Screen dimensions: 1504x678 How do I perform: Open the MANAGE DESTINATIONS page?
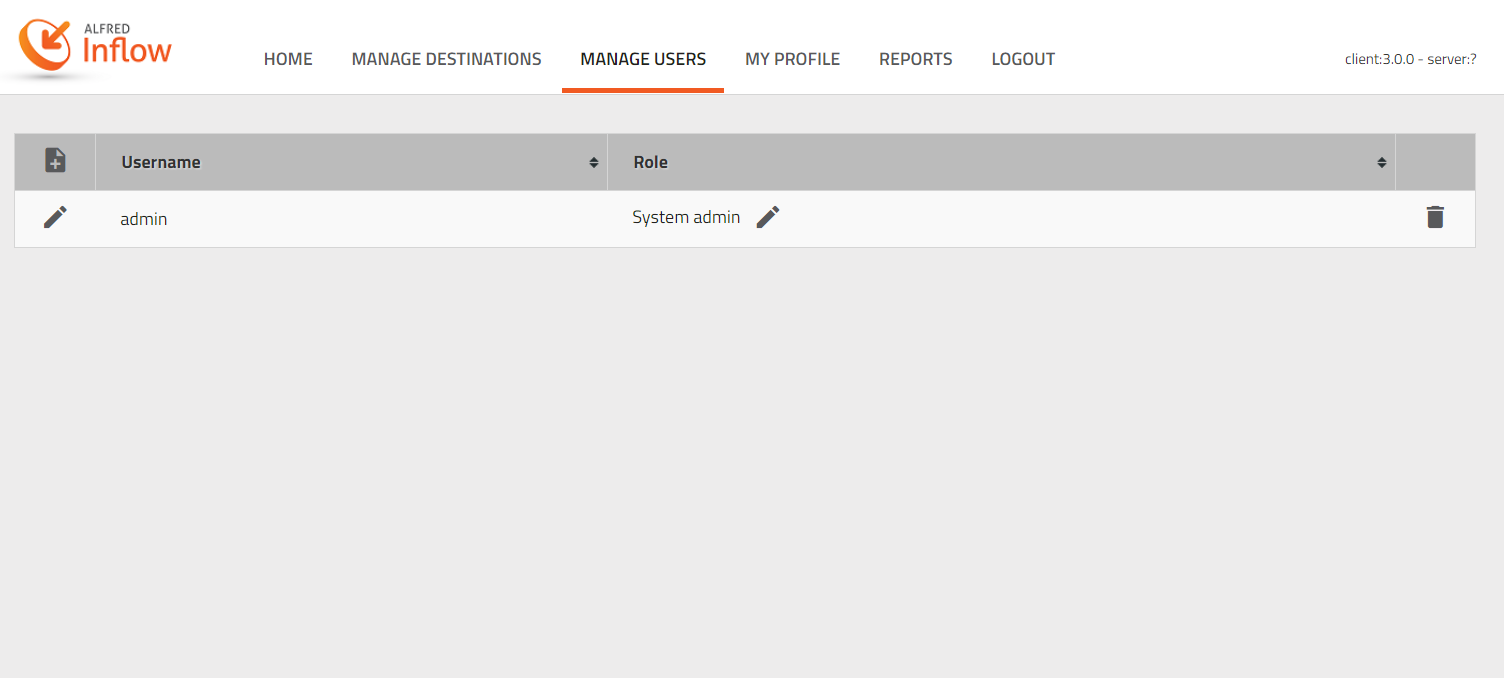coord(446,59)
